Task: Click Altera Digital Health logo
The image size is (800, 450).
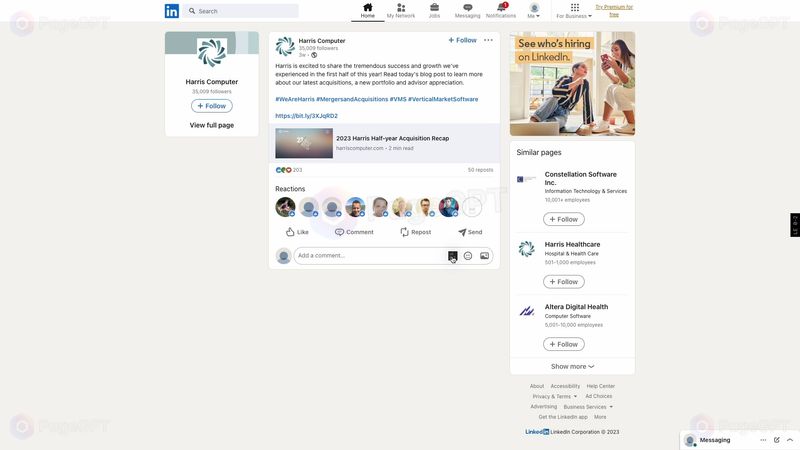Action: pos(527,311)
